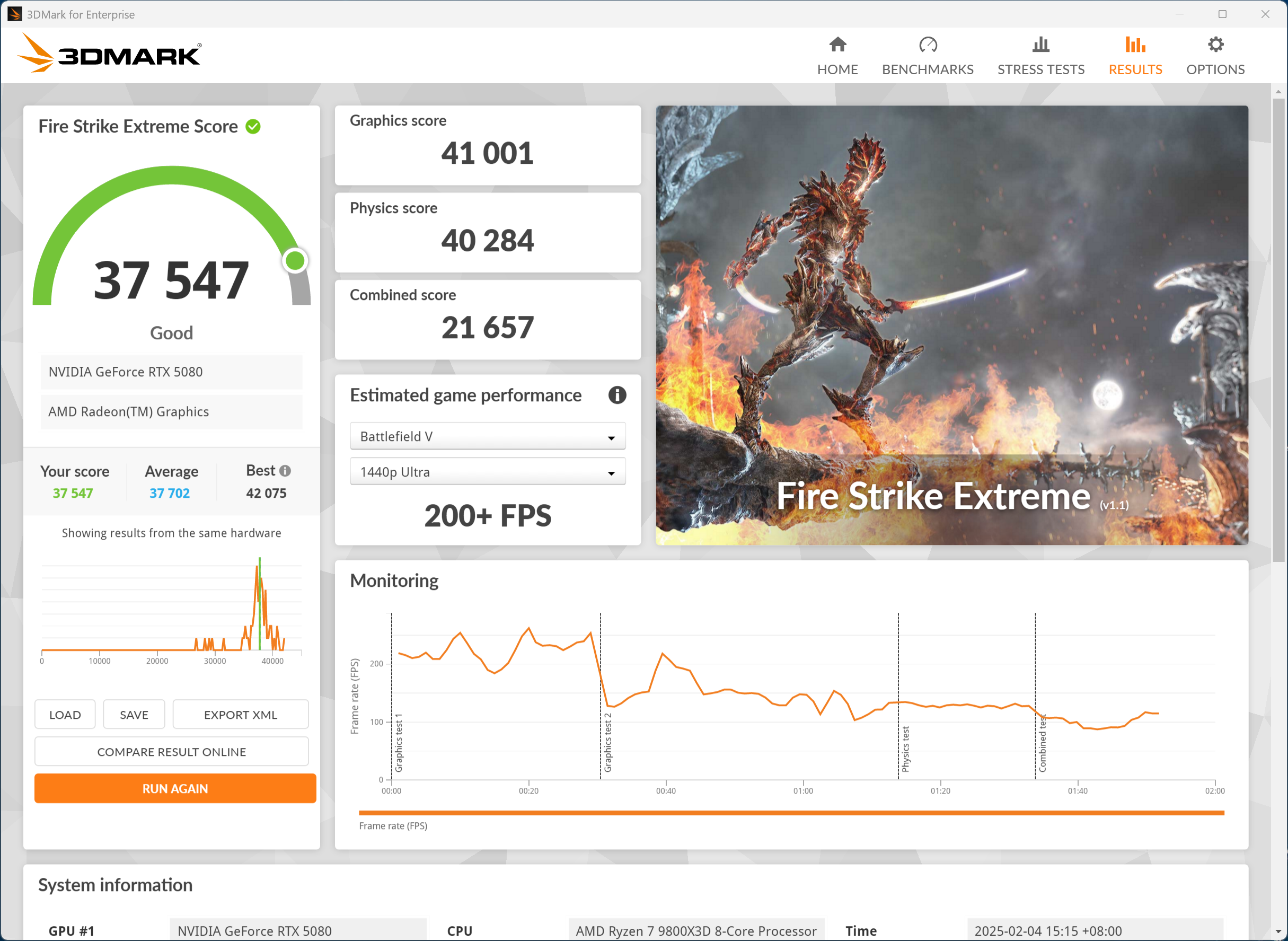Click the EXPORT XML button
Image resolution: width=1288 pixels, height=941 pixels.
[x=240, y=714]
